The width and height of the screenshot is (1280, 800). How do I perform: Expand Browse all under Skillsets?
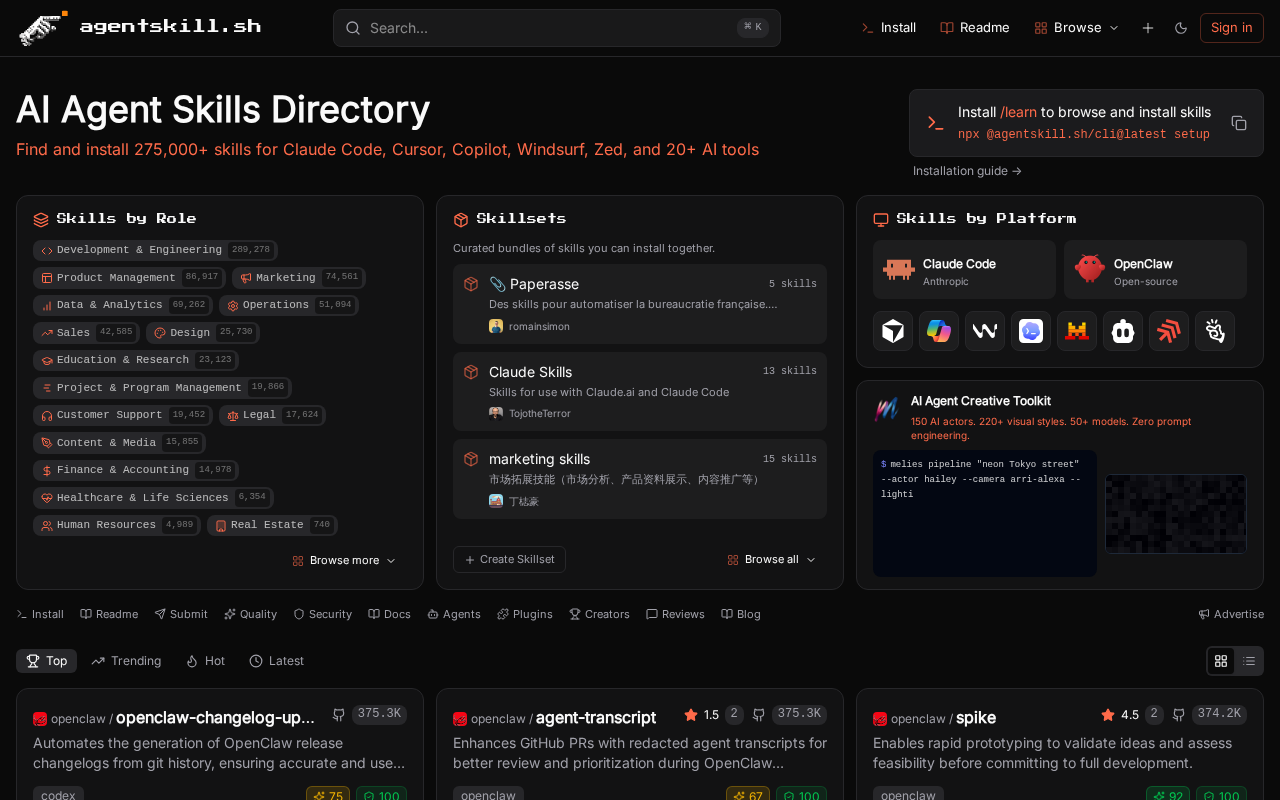pos(772,560)
